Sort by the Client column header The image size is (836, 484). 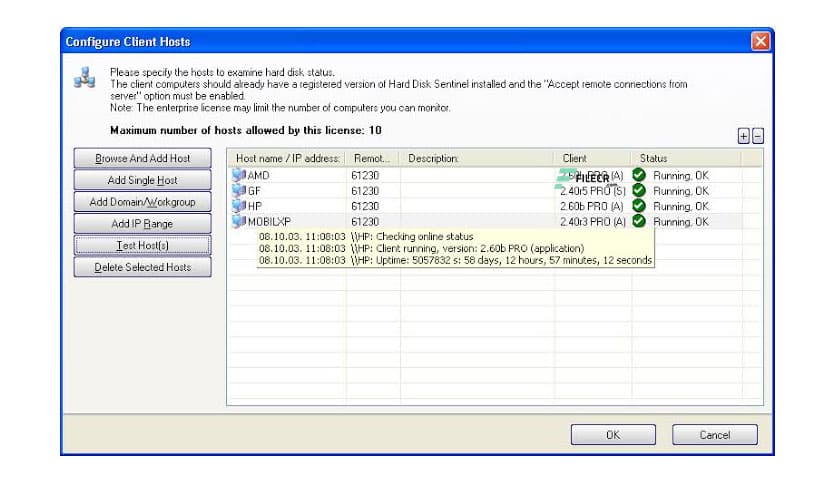click(x=593, y=158)
